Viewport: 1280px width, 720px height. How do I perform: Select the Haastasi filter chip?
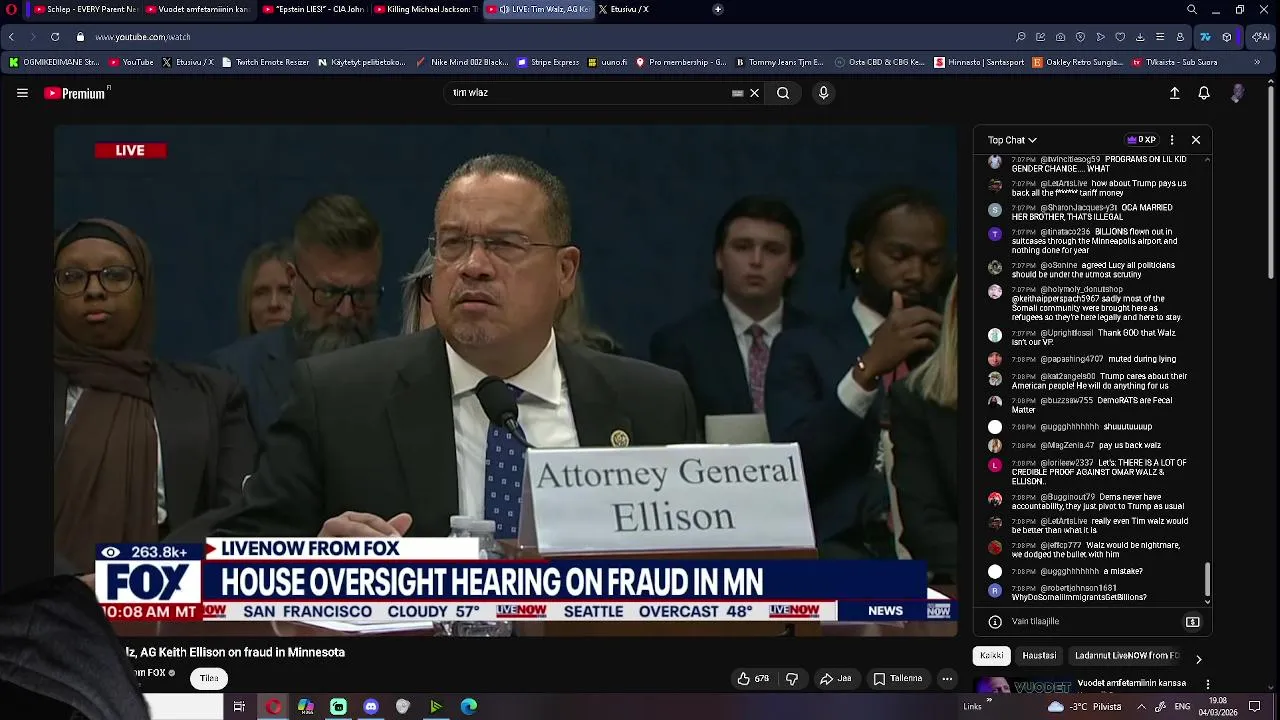click(1039, 656)
